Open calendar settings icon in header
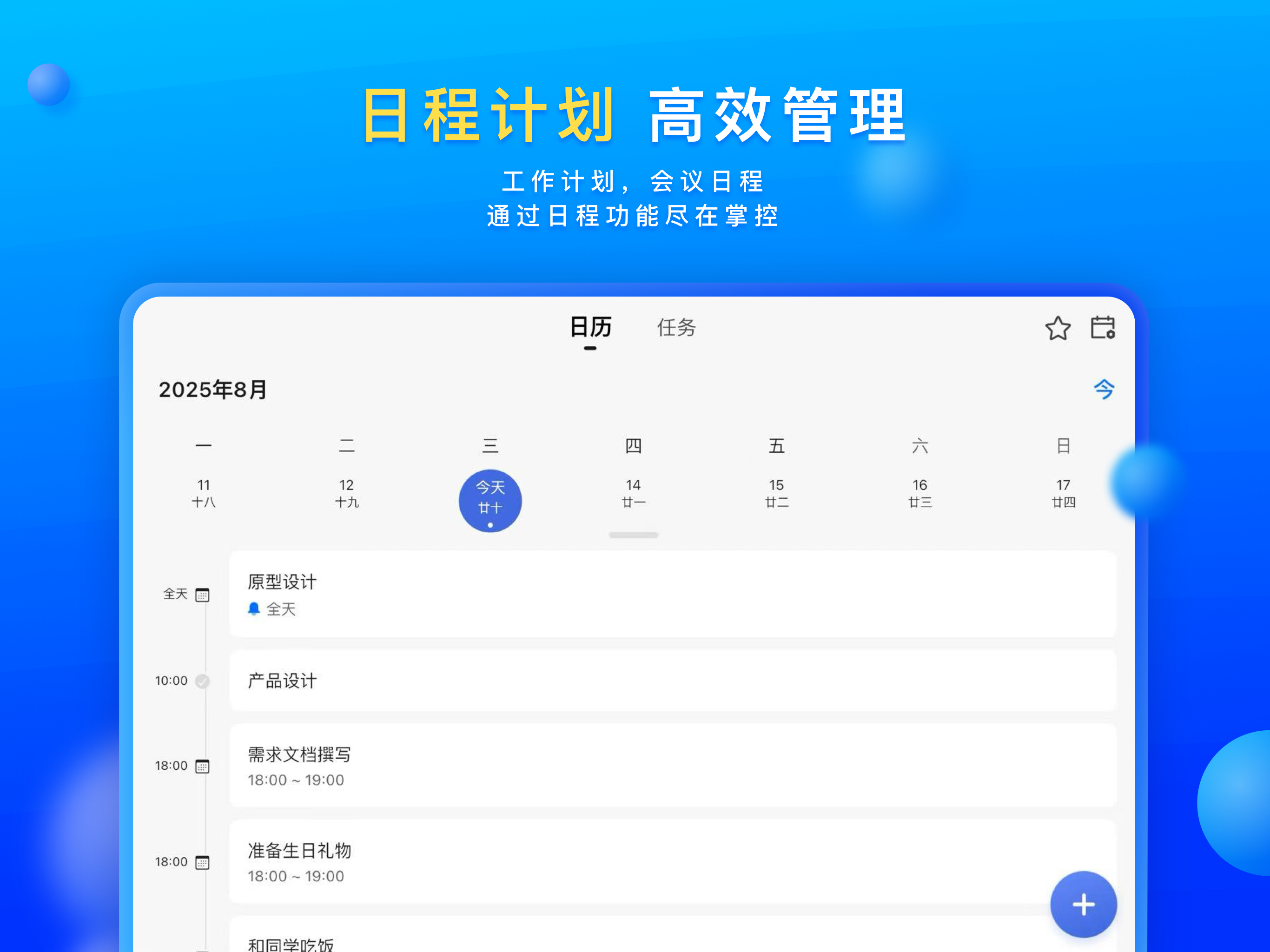 1102,327
